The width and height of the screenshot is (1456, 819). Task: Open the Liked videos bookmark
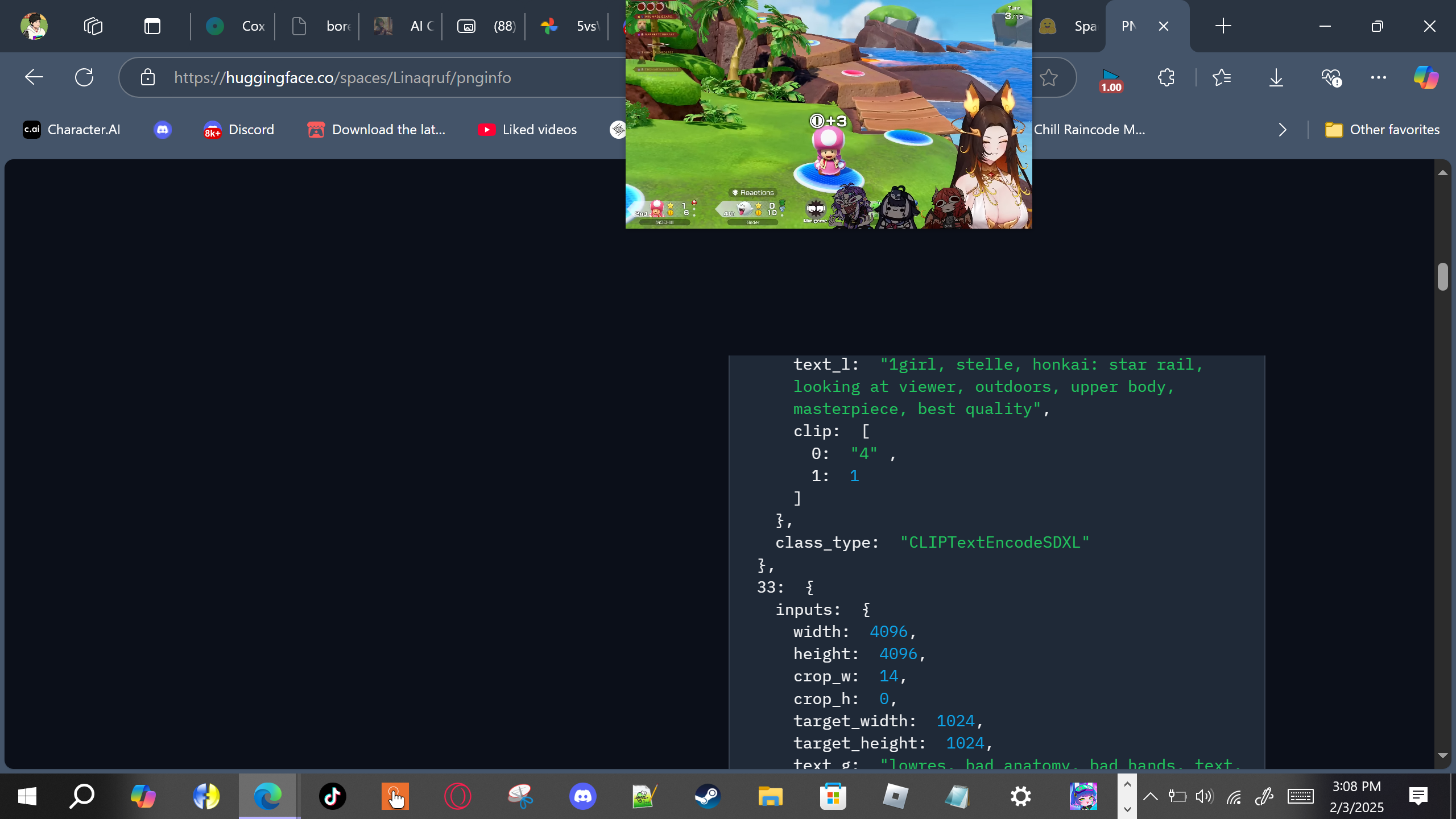point(527,130)
